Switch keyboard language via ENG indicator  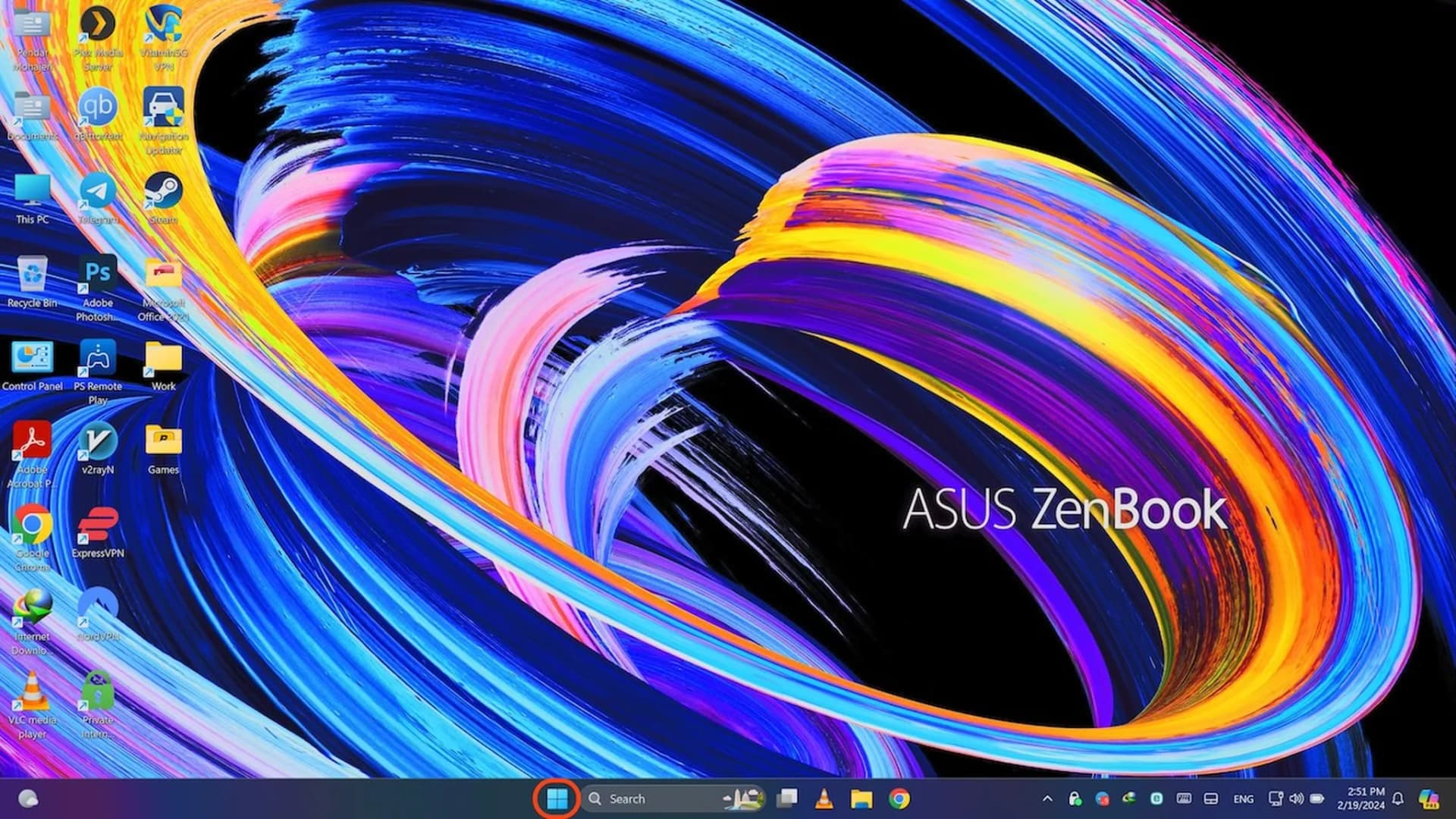point(1244,798)
